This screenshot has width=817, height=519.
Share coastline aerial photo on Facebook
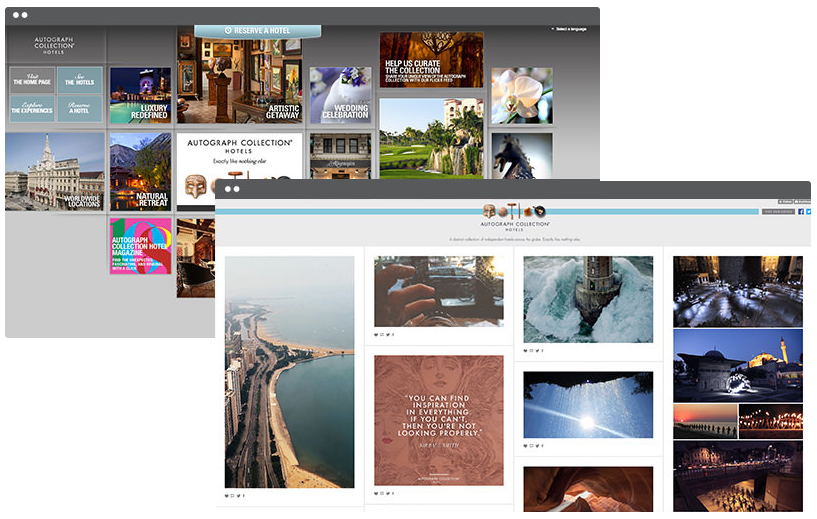pos(244,496)
